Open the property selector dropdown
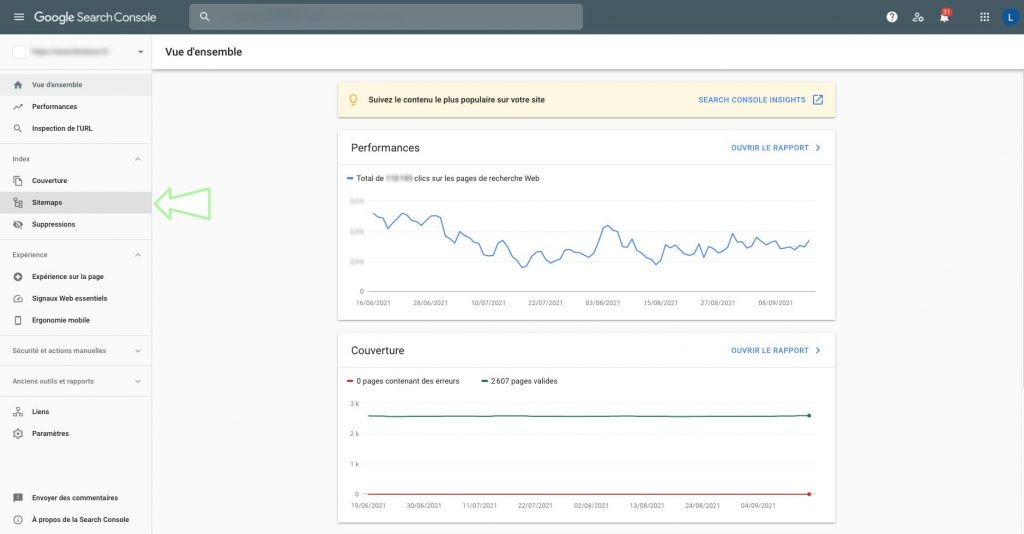 click(x=140, y=52)
